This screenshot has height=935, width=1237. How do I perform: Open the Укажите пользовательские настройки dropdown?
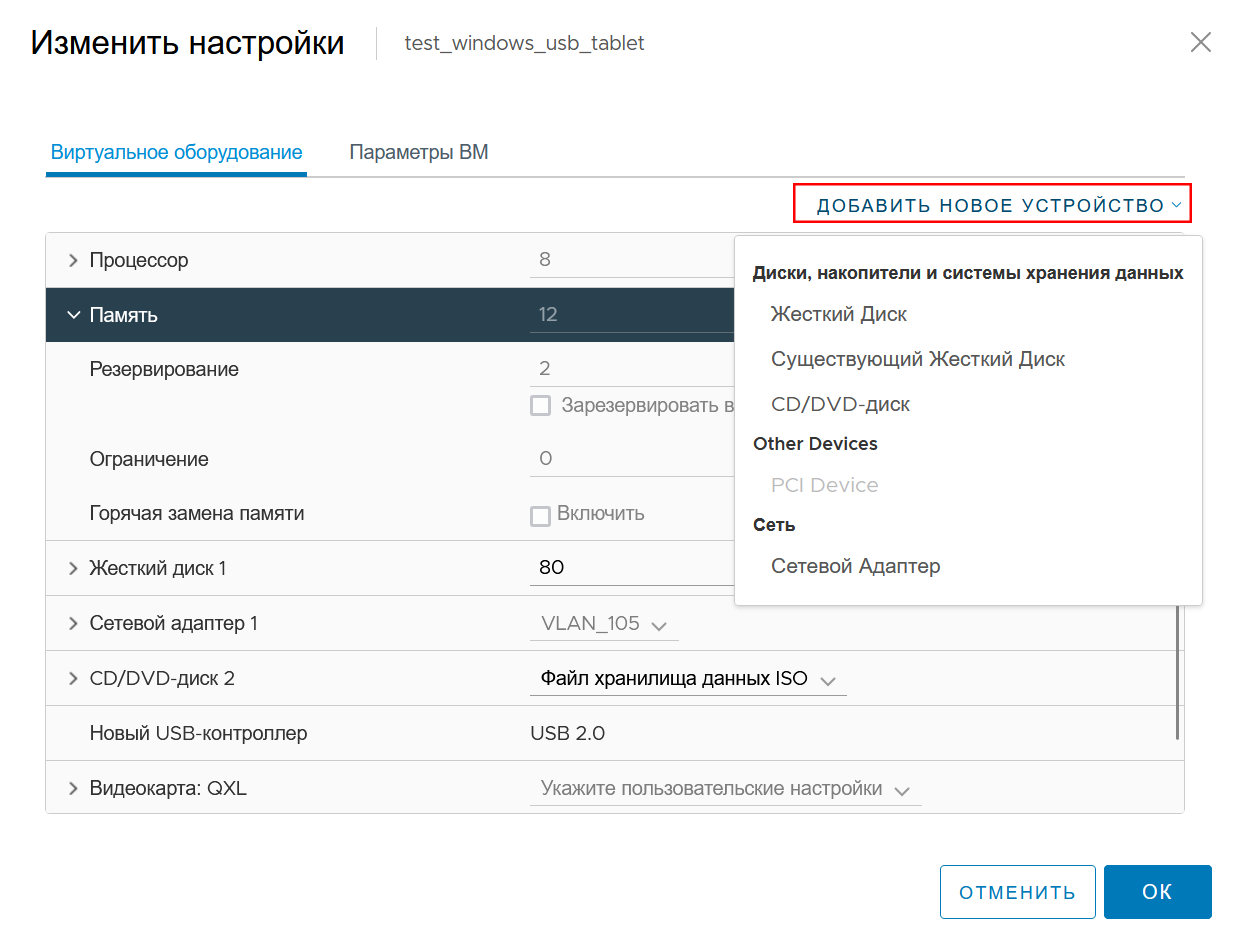tap(725, 789)
